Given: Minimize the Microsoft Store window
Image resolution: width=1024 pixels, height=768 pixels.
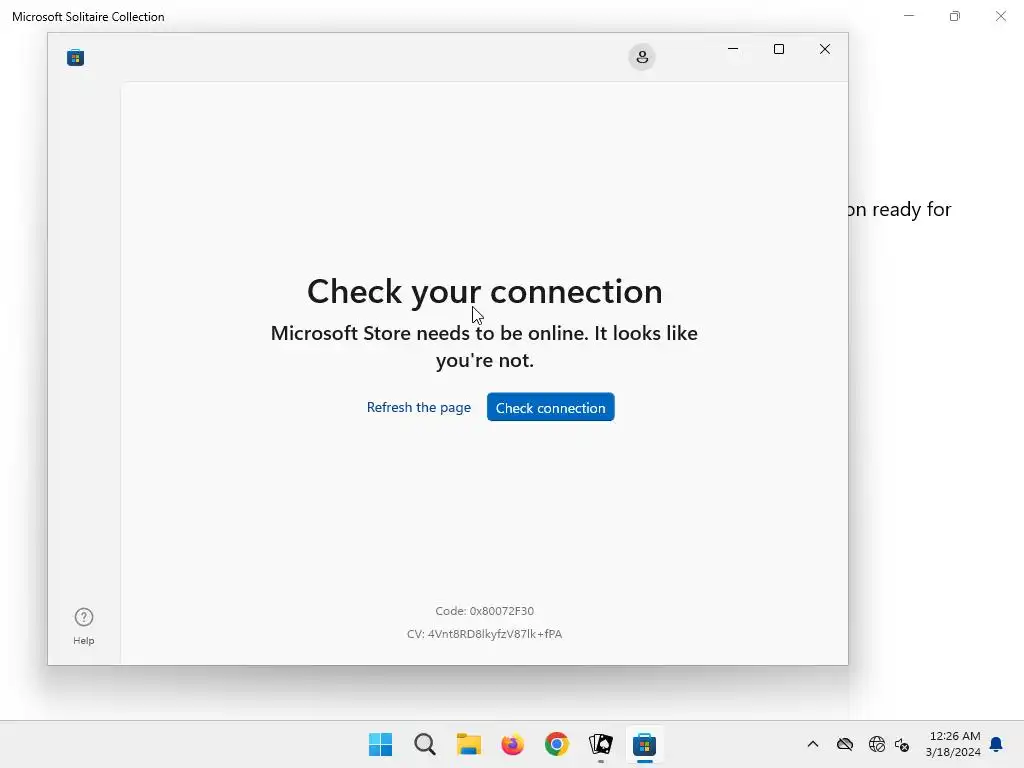Looking at the screenshot, I should [733, 49].
